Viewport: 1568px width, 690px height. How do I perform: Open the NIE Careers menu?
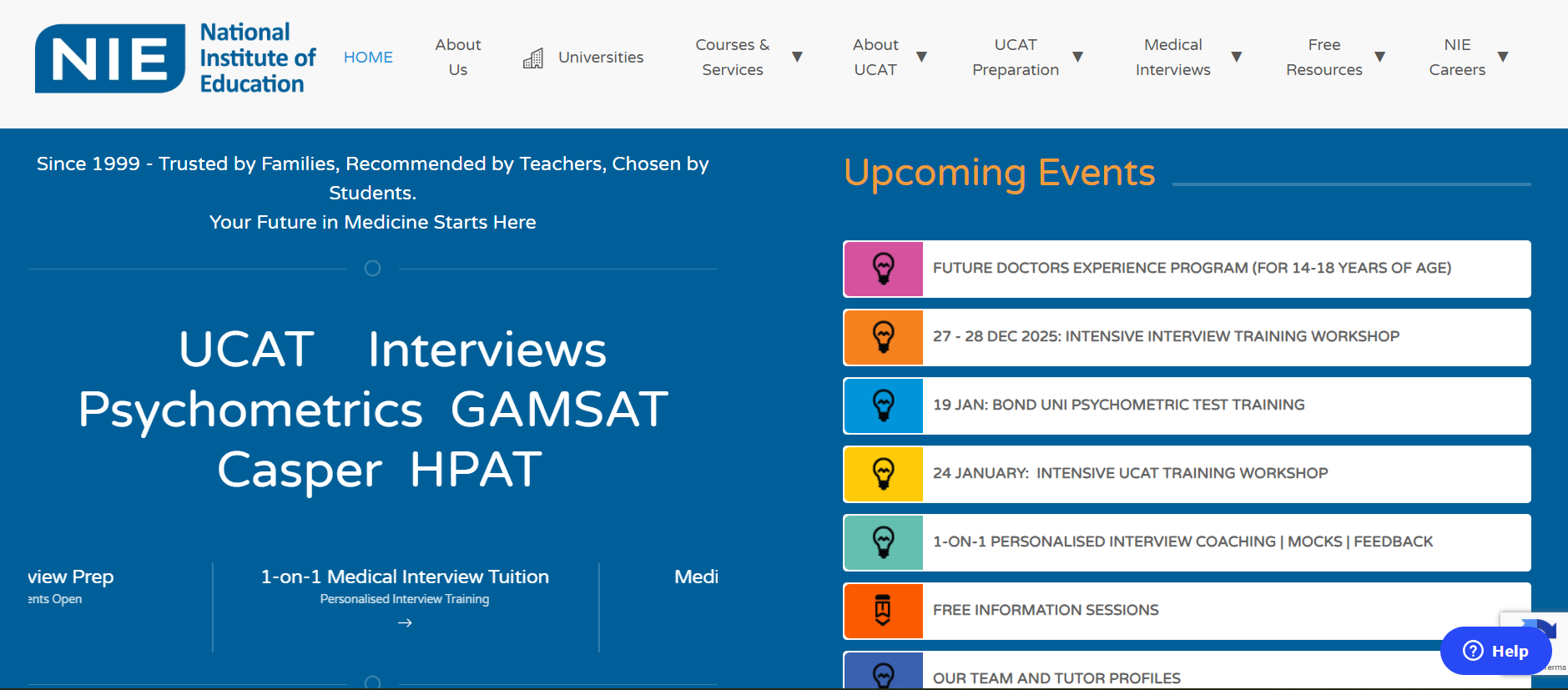tap(1457, 57)
